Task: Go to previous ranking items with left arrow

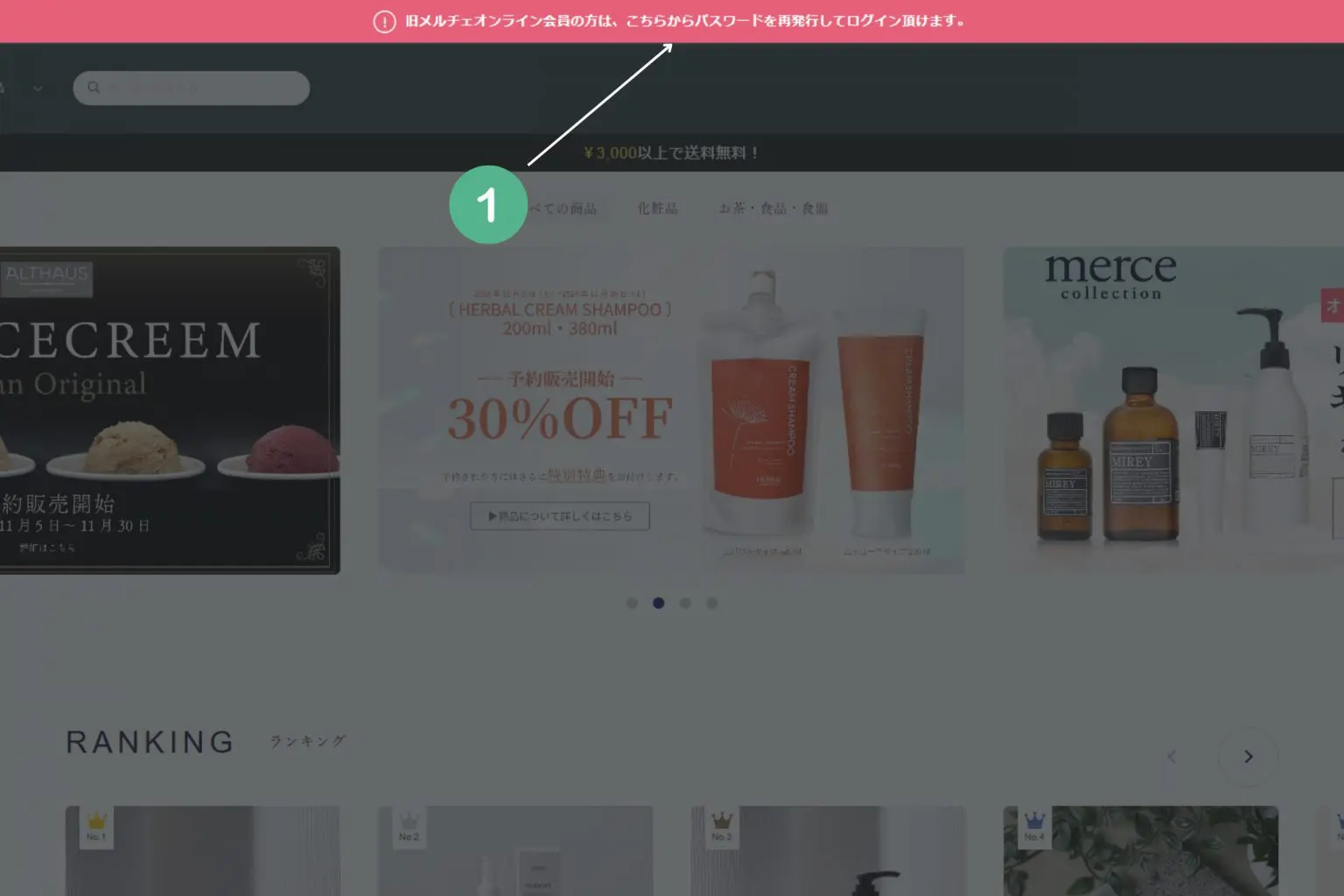Action: [x=1172, y=756]
